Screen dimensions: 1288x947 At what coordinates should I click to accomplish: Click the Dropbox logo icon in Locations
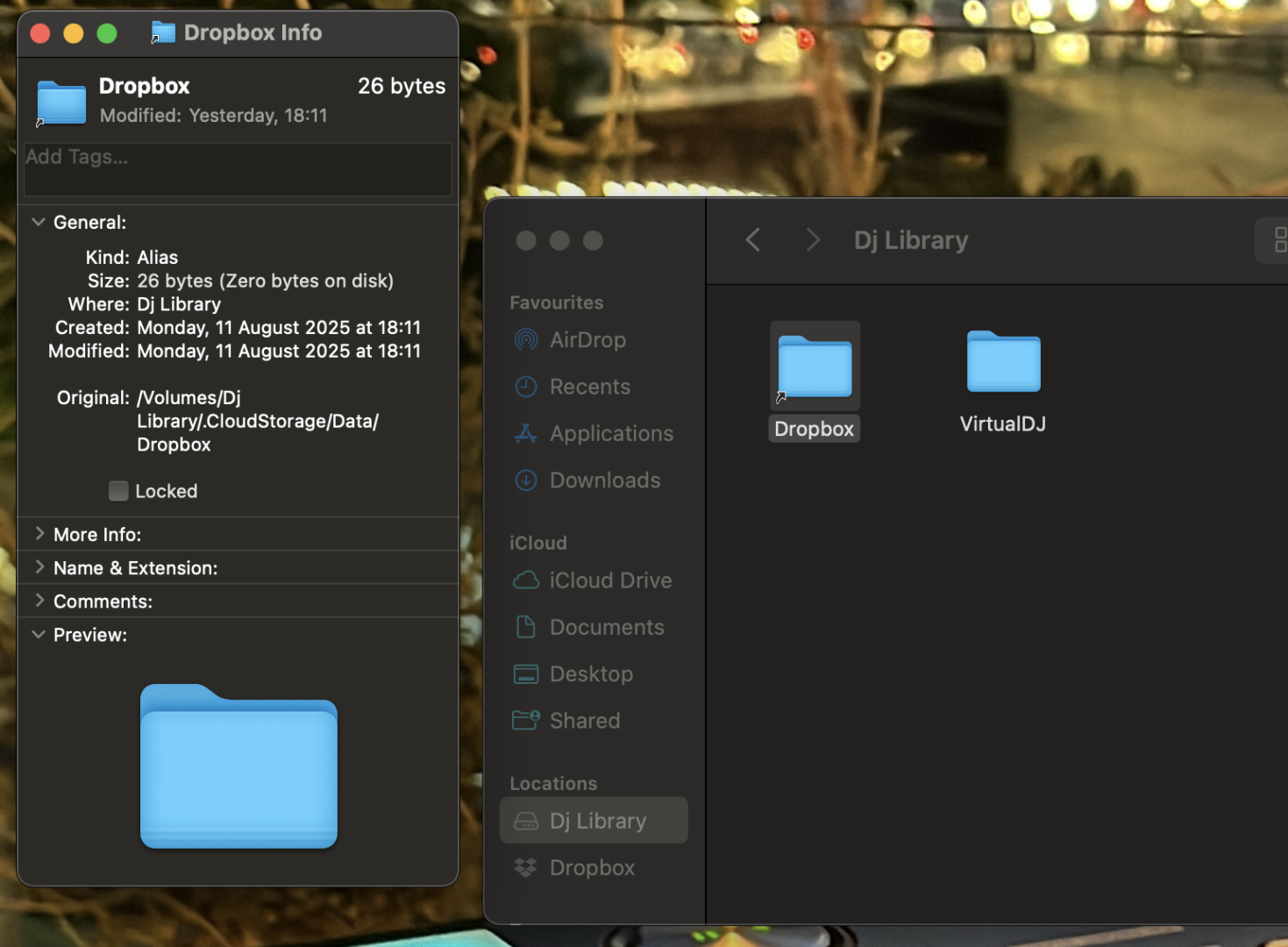pyautogui.click(x=526, y=867)
